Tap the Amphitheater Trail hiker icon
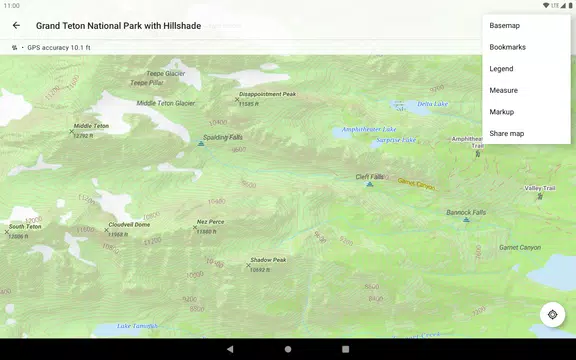Viewport: 576px width, 360px height. 478,154
